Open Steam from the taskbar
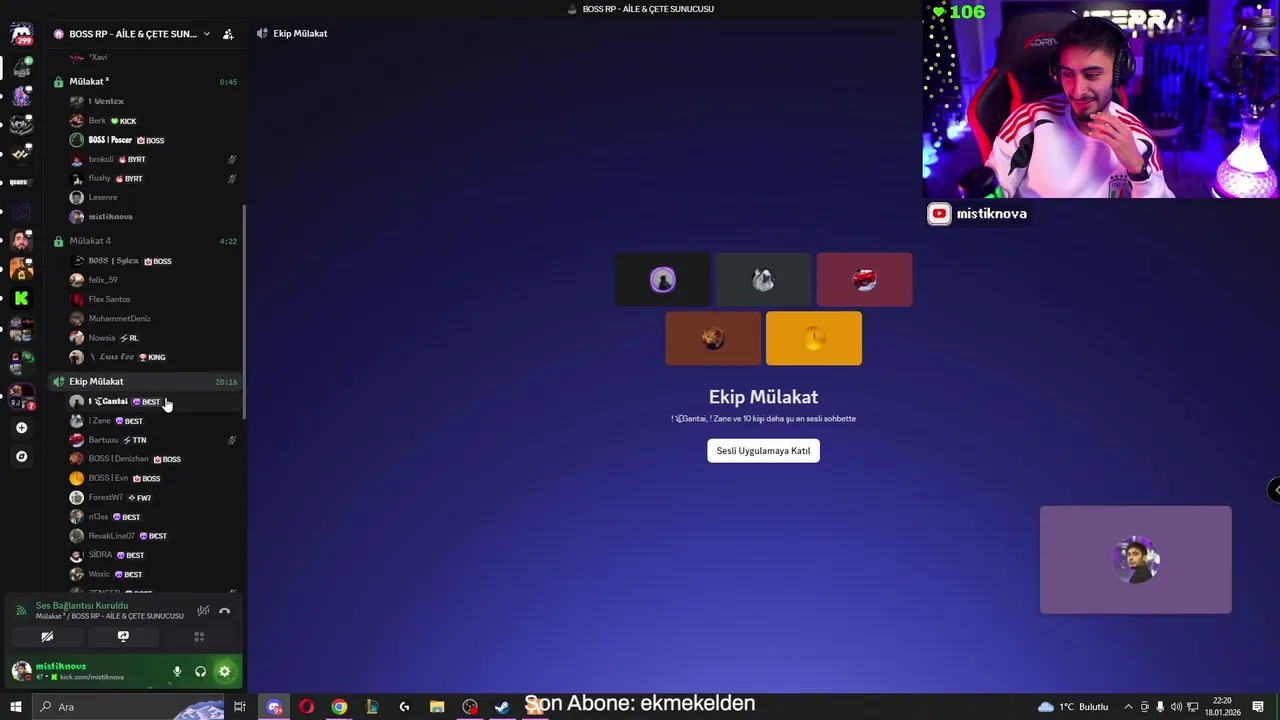The height and width of the screenshot is (720, 1280). tap(502, 707)
